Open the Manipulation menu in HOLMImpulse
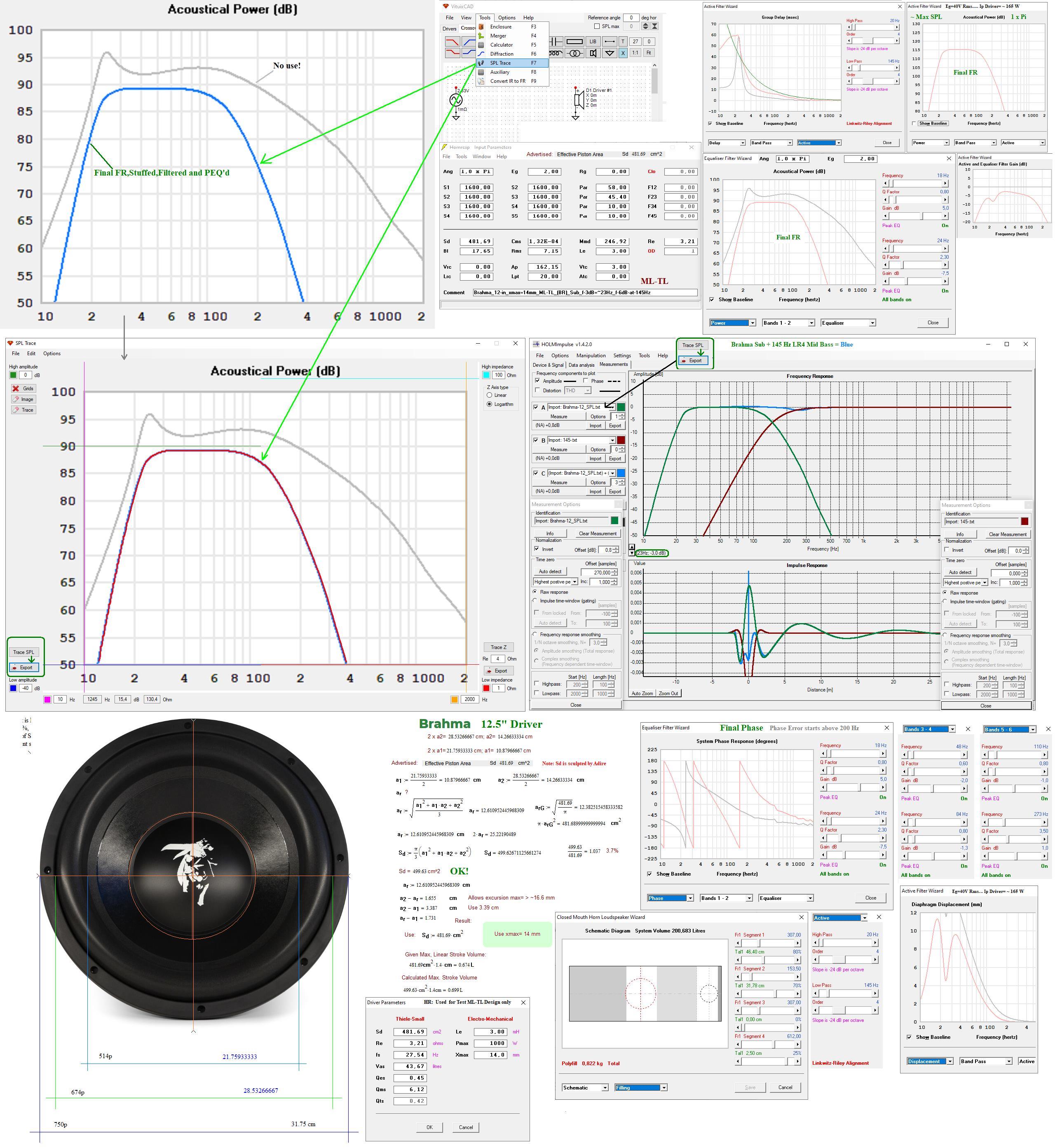The height and width of the screenshot is (1148, 1055). click(x=591, y=356)
